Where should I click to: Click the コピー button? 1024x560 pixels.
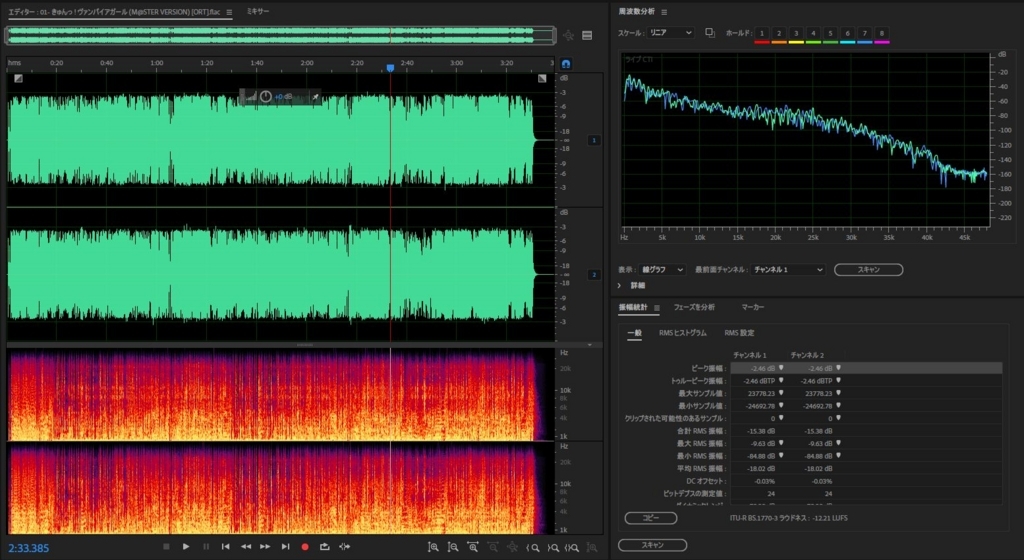click(x=650, y=518)
